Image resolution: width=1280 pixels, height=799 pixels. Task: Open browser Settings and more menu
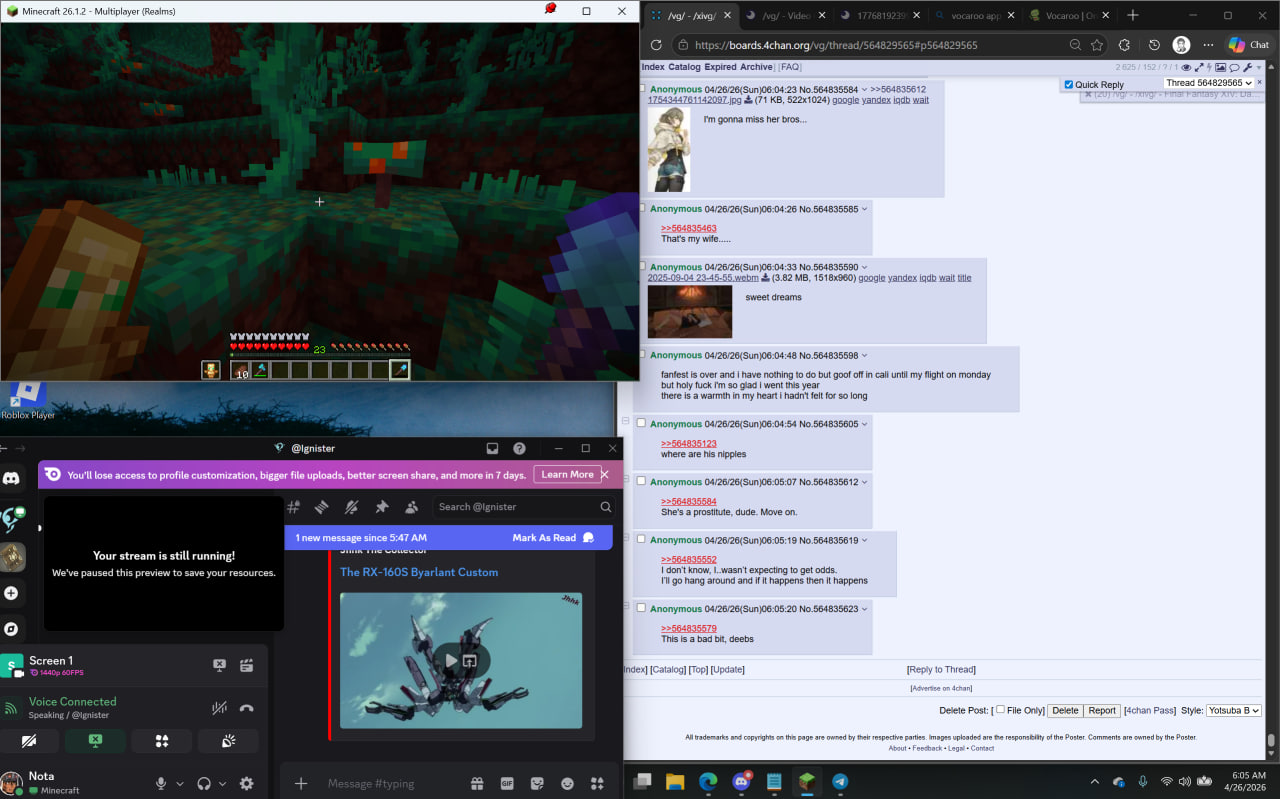[x=1208, y=45]
